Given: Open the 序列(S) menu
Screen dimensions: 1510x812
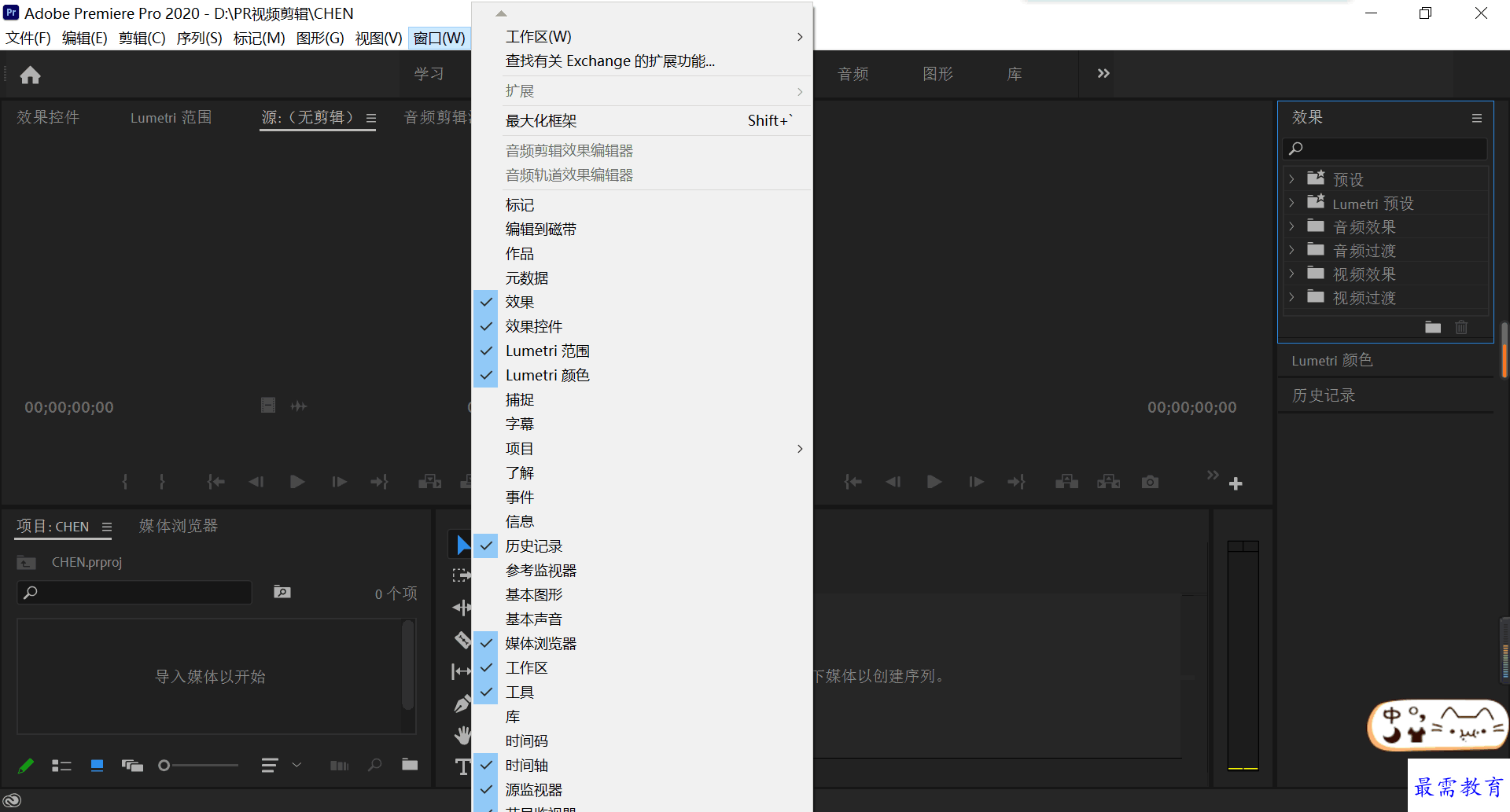Looking at the screenshot, I should click(x=200, y=38).
